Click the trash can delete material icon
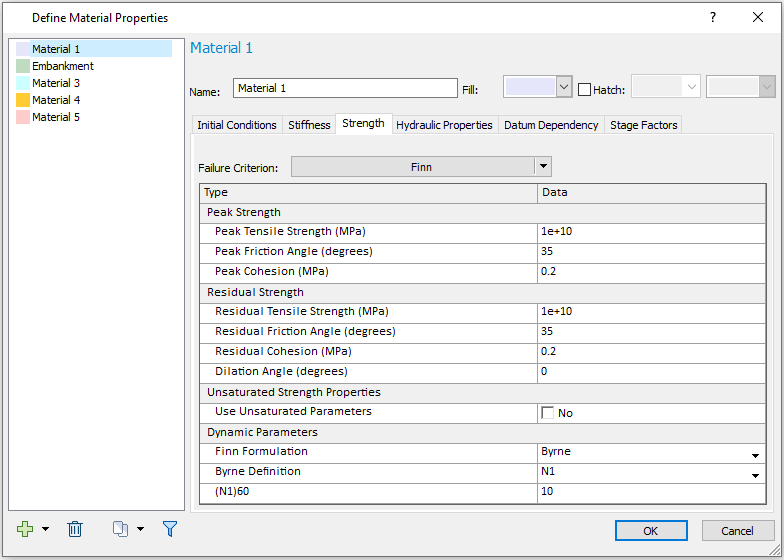This screenshot has width=784, height=560. tap(75, 529)
